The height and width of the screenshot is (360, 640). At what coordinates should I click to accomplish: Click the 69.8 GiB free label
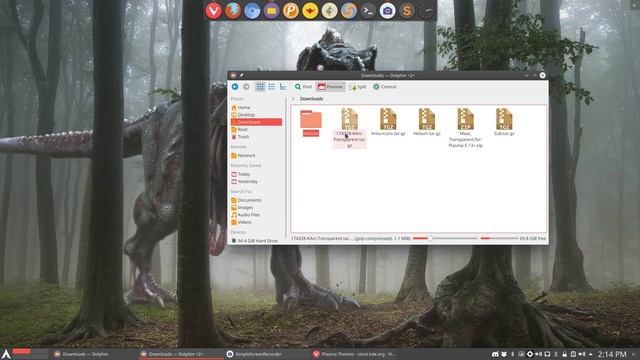click(533, 238)
